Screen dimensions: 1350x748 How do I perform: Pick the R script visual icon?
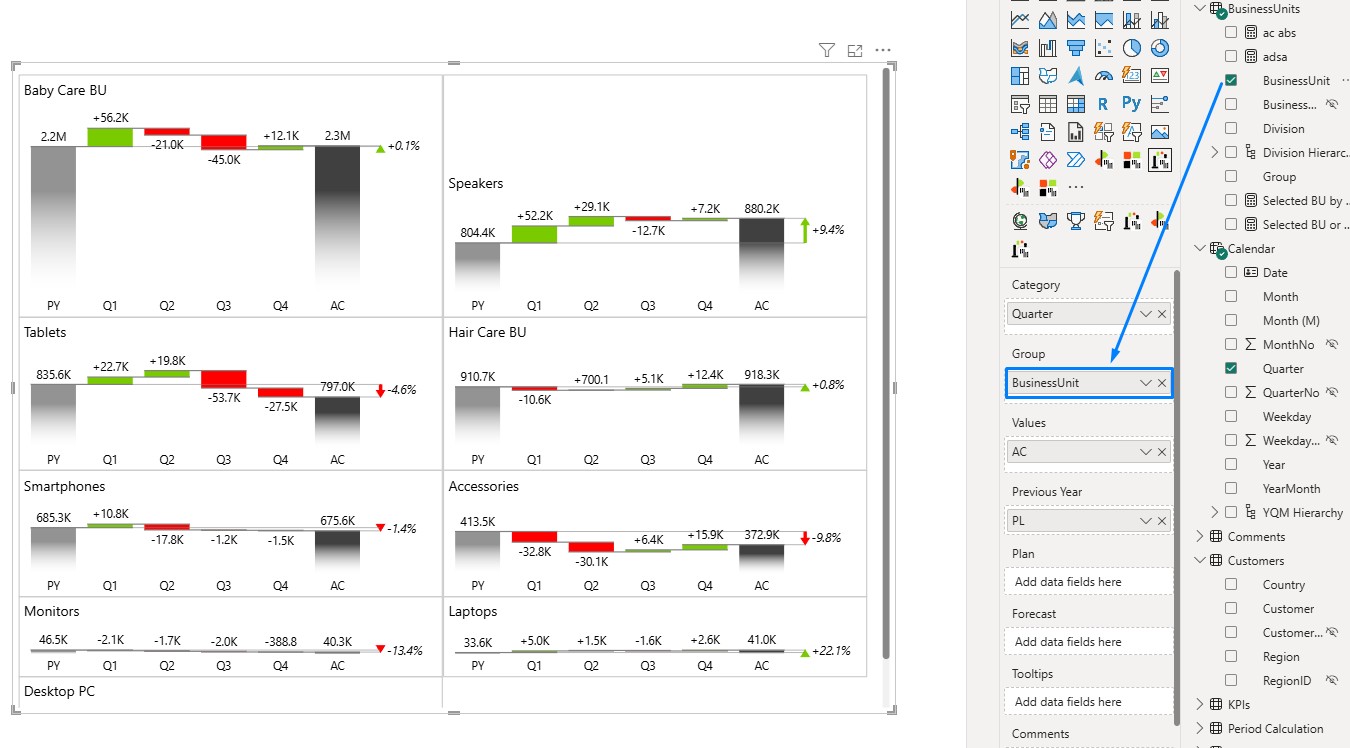click(1103, 103)
